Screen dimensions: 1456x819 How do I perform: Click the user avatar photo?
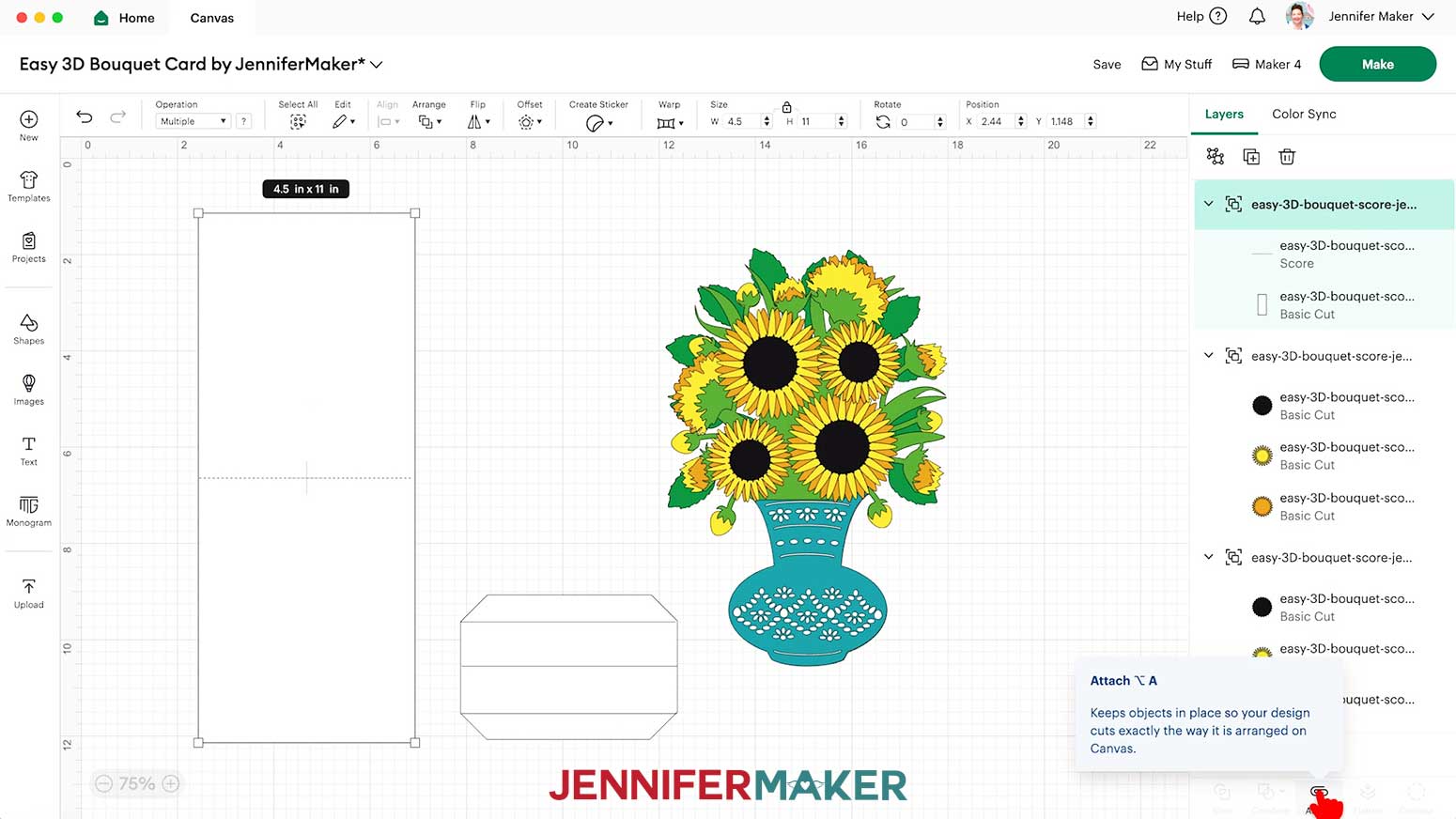pyautogui.click(x=1299, y=16)
